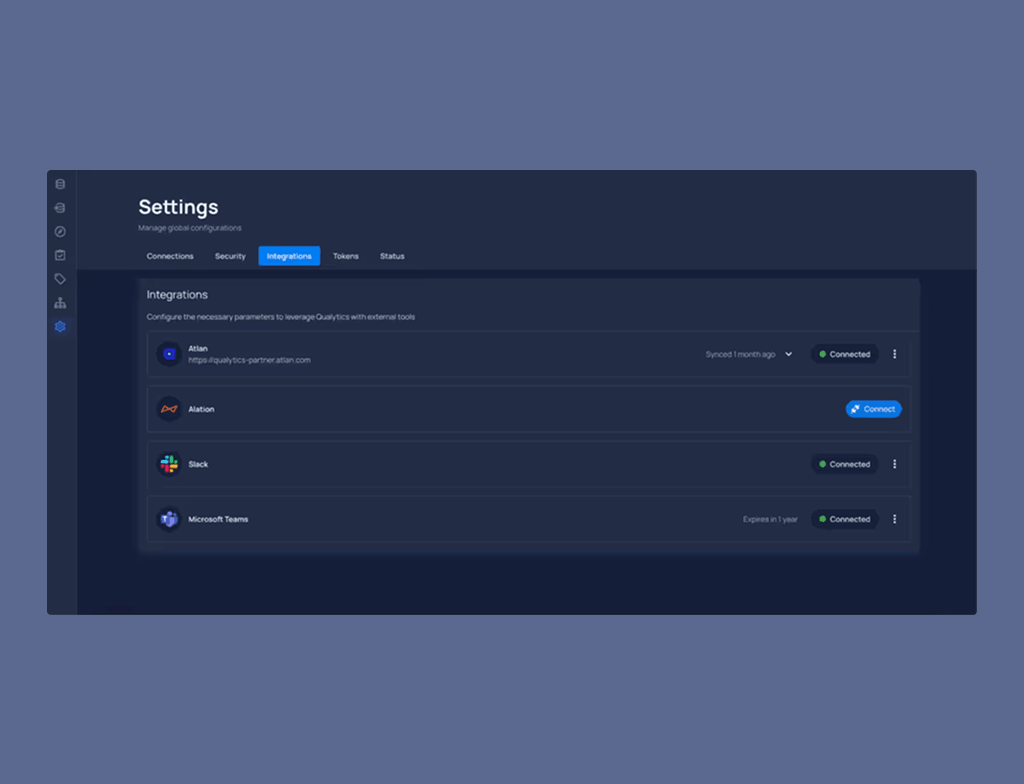Switch to the Tokens tab
Screen dimensions: 1024x784
click(x=345, y=256)
